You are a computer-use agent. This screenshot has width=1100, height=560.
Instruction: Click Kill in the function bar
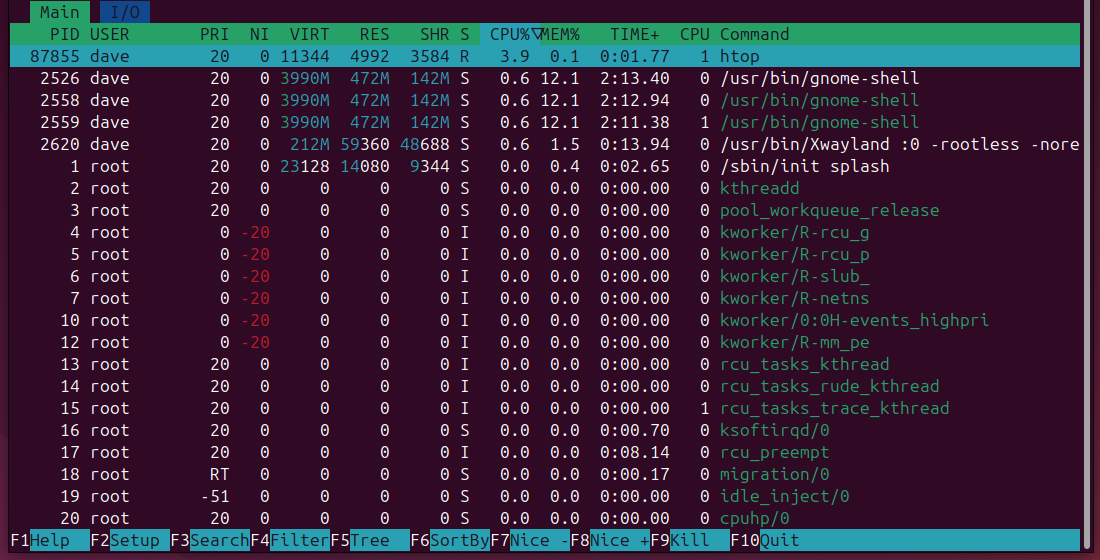(689, 540)
